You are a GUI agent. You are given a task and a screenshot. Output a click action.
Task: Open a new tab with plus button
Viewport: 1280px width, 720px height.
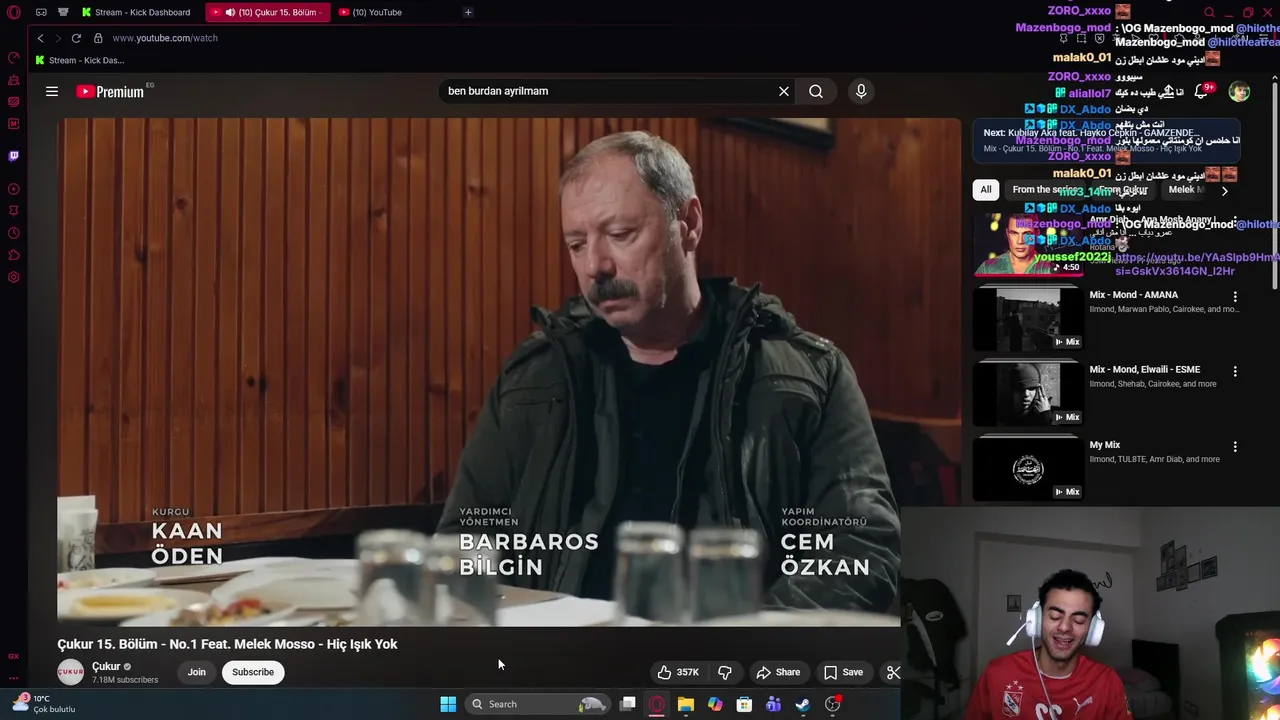(468, 12)
